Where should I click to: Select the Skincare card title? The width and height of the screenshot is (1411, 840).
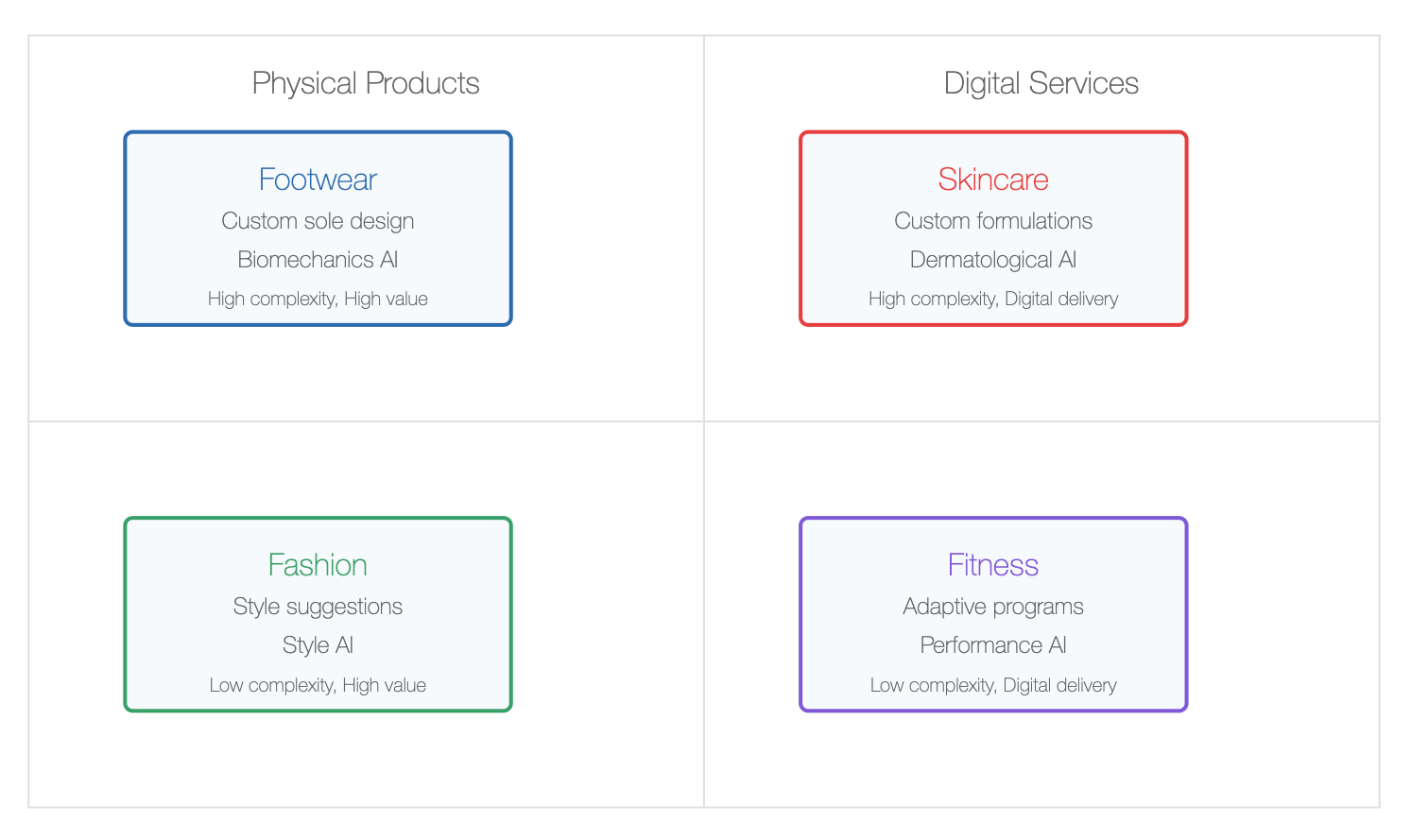[993, 180]
